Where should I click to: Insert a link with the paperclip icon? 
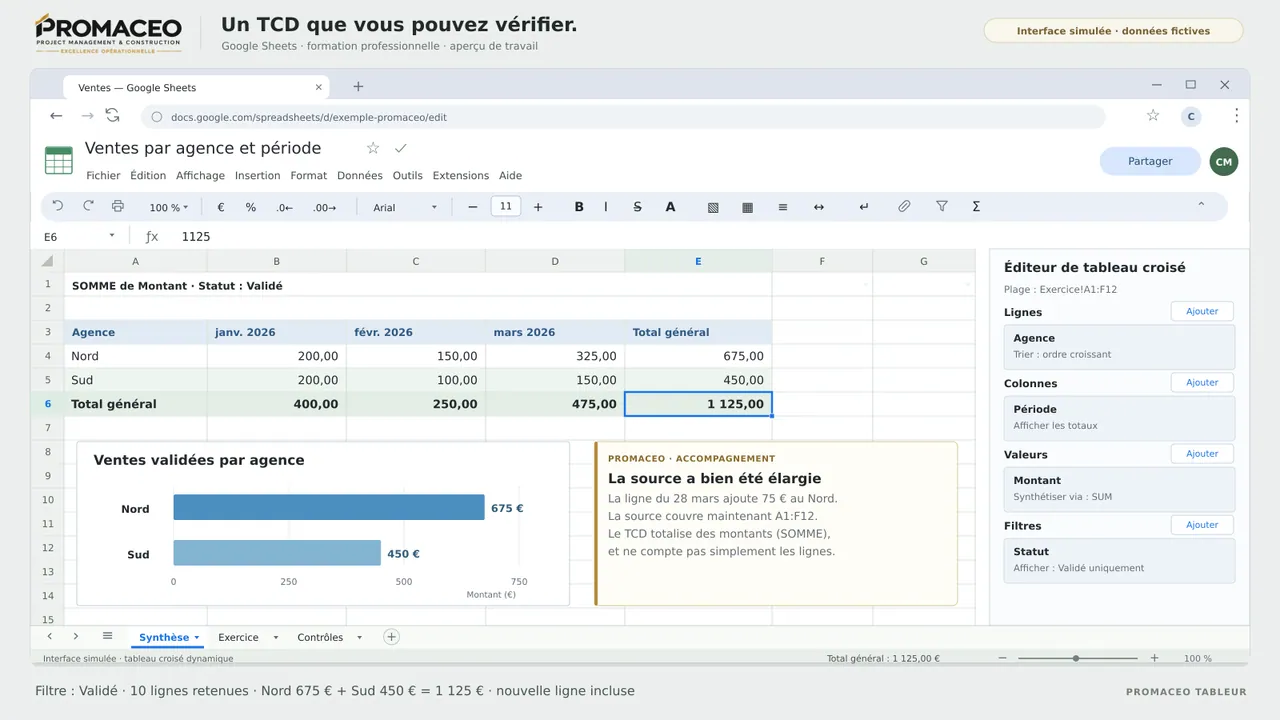[x=904, y=207]
